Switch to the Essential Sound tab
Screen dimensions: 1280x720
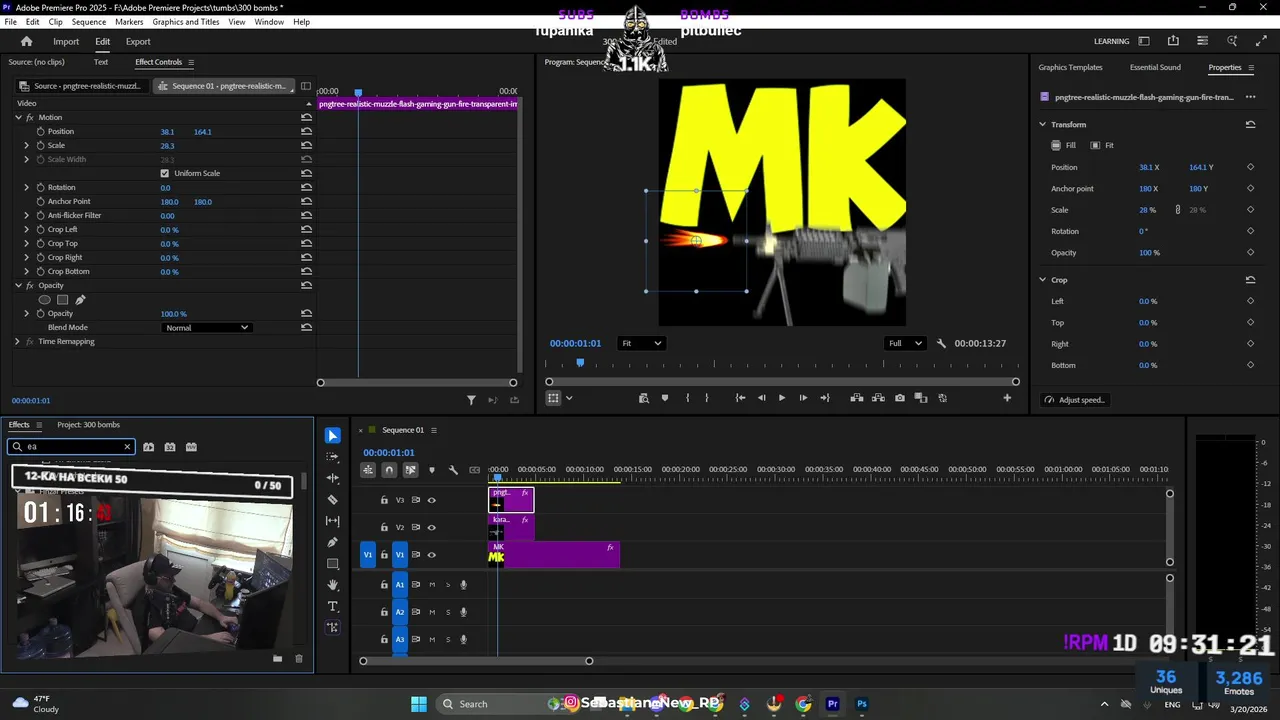pos(1155,67)
